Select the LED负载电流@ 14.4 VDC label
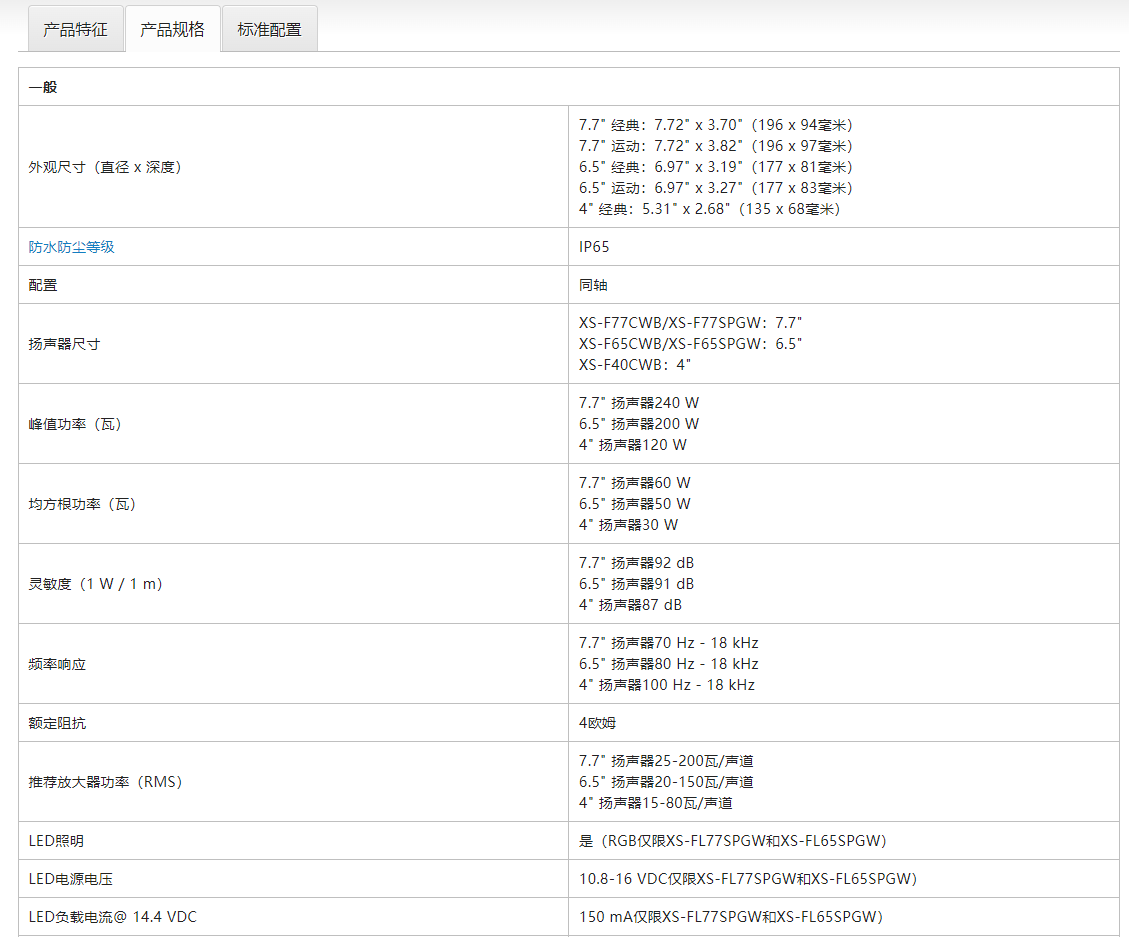Screen dimensions: 1129x937 coord(112,918)
